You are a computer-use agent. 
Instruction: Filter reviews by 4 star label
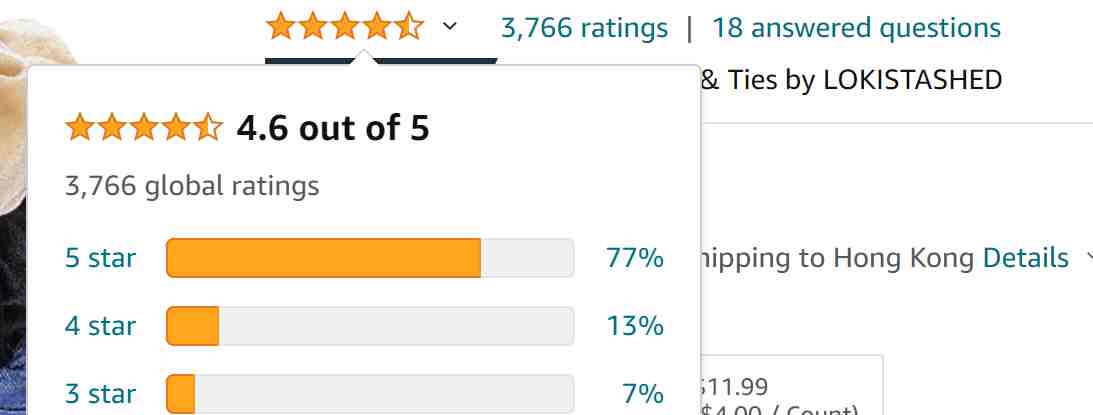(100, 326)
